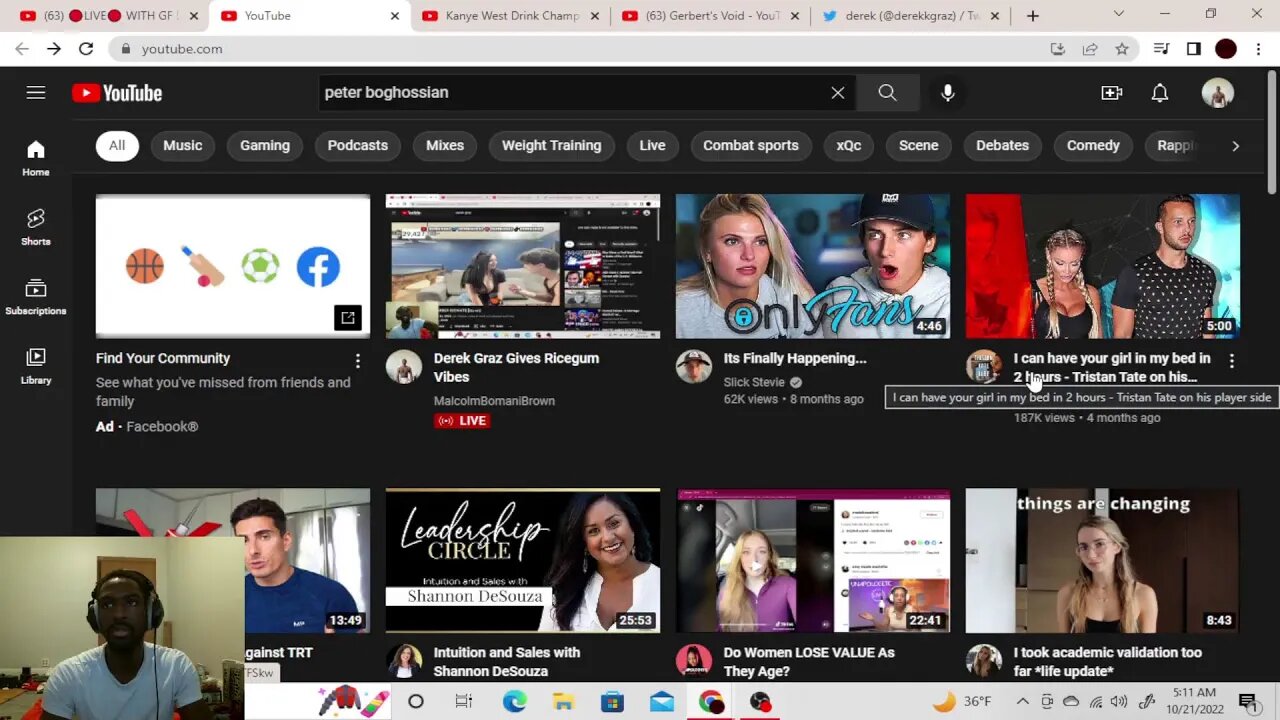The width and height of the screenshot is (1280, 720).
Task: Select the Weight Training filter chip
Action: pyautogui.click(x=551, y=146)
